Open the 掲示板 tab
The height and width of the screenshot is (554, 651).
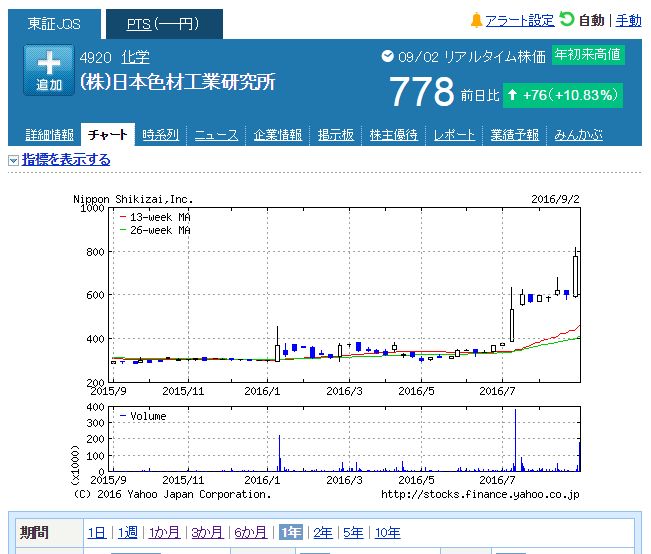[335, 135]
